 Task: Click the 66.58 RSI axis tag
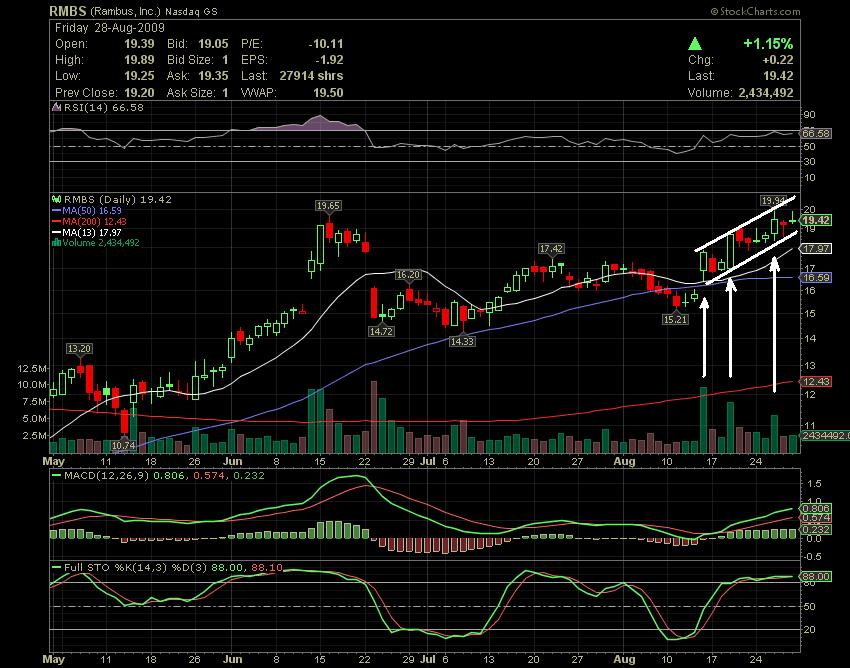816,133
